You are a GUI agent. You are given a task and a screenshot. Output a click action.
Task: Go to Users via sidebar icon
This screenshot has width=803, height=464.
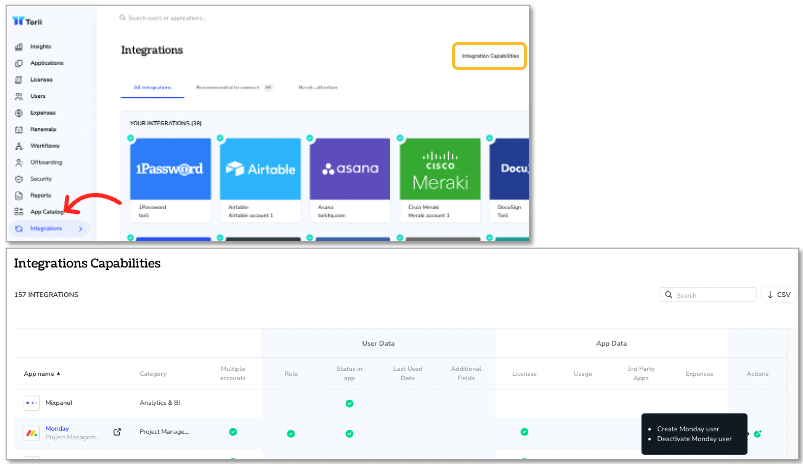click(x=19, y=96)
